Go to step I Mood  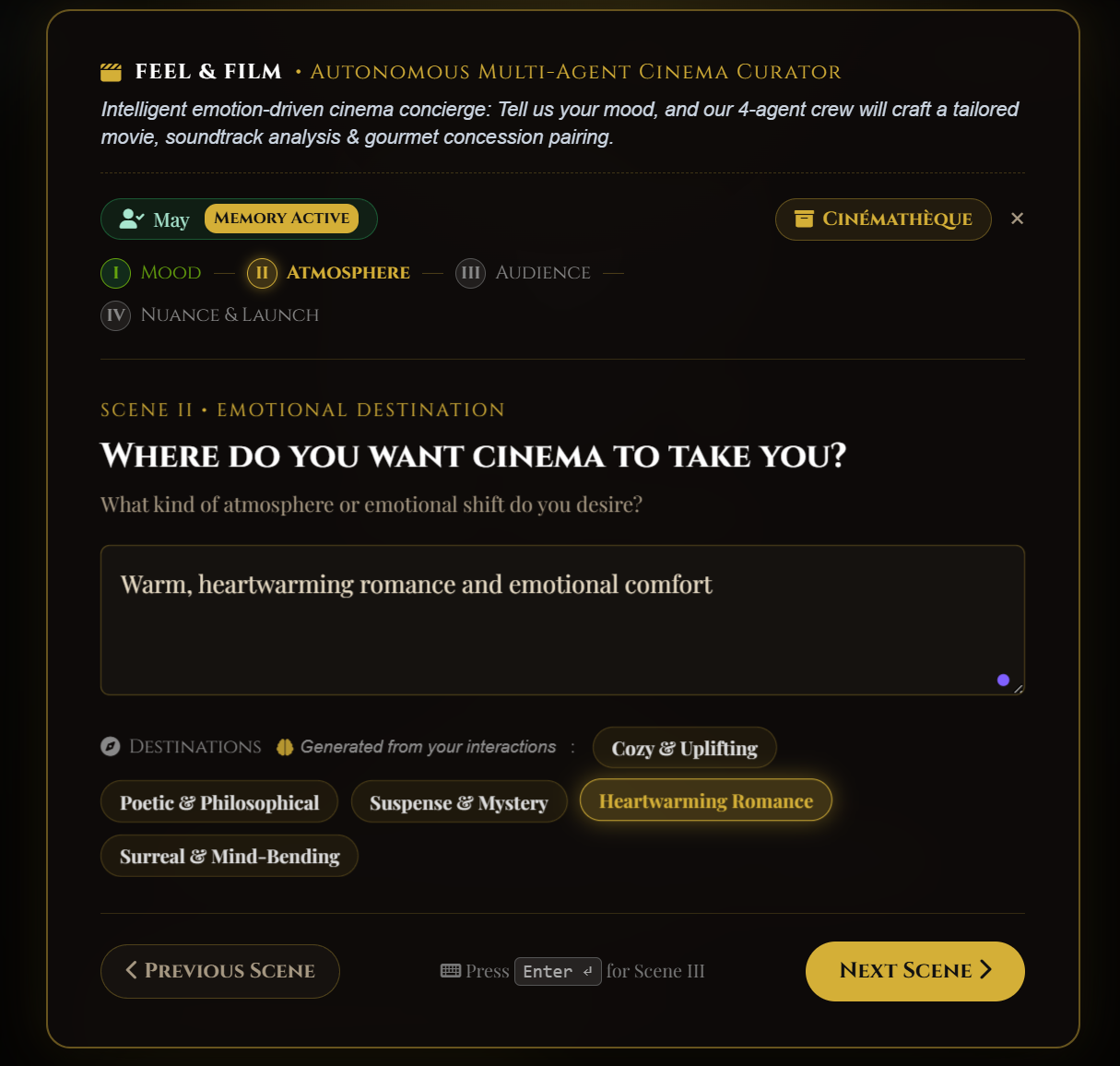point(151,273)
